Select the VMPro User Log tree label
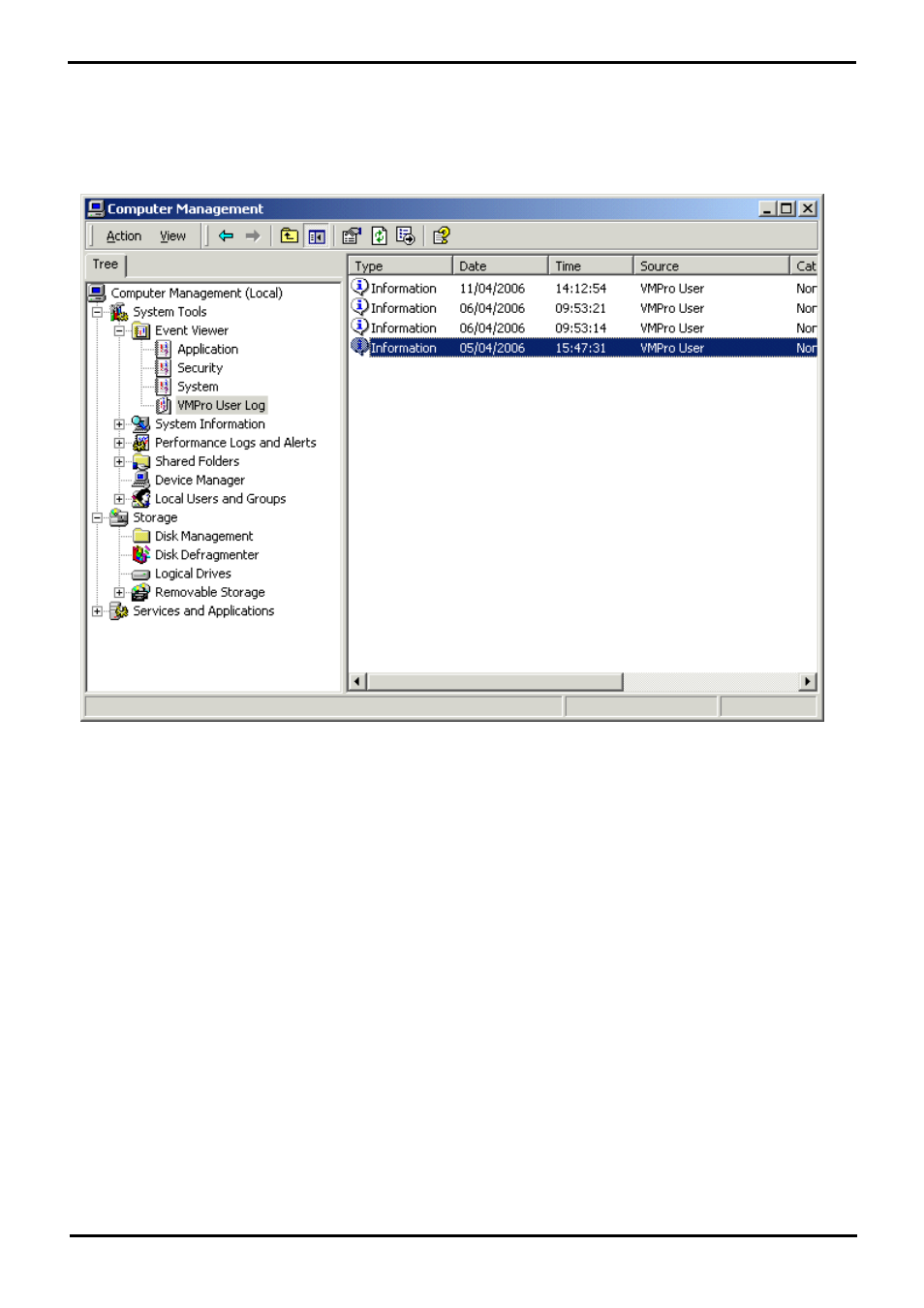 pos(221,405)
